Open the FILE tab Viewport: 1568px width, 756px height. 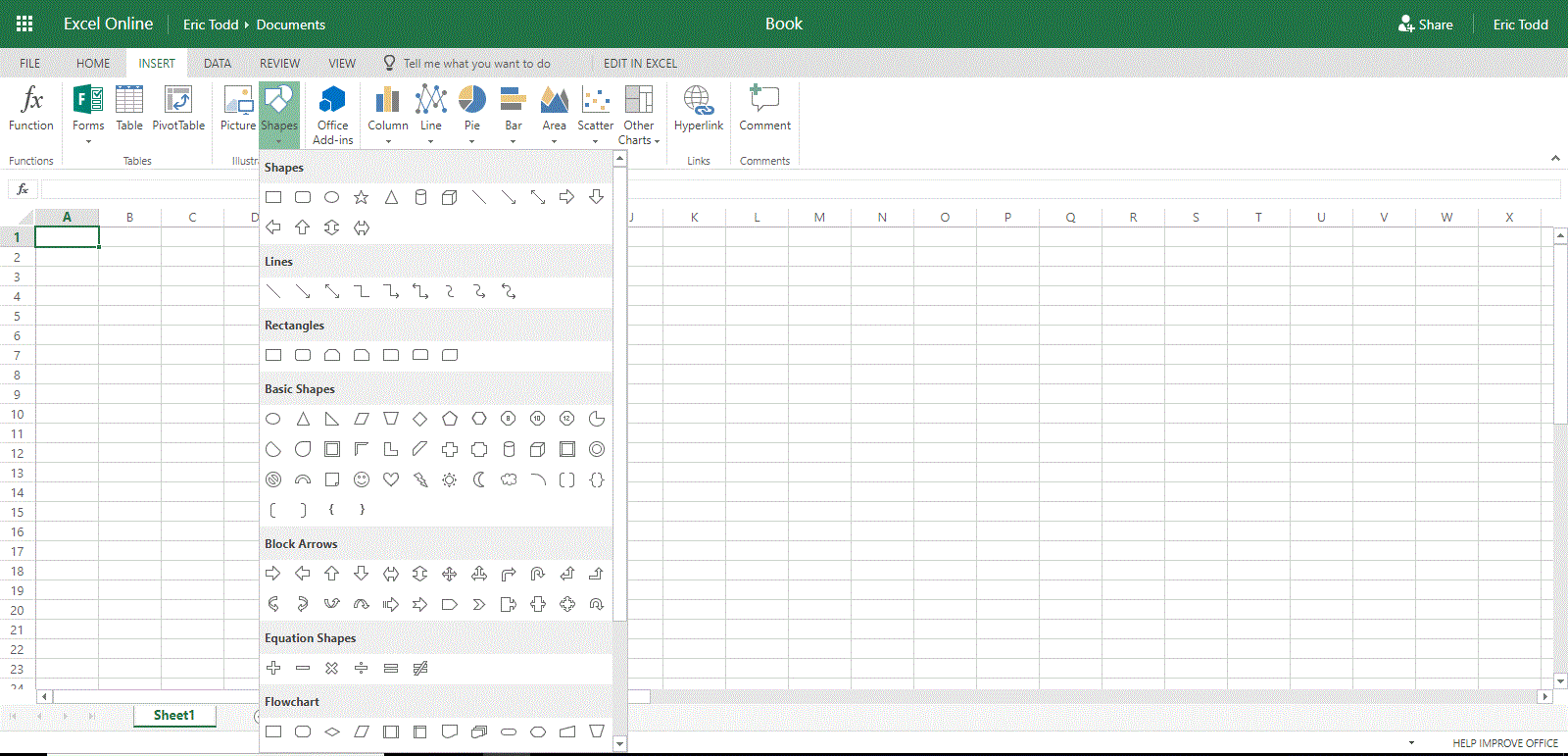point(30,63)
